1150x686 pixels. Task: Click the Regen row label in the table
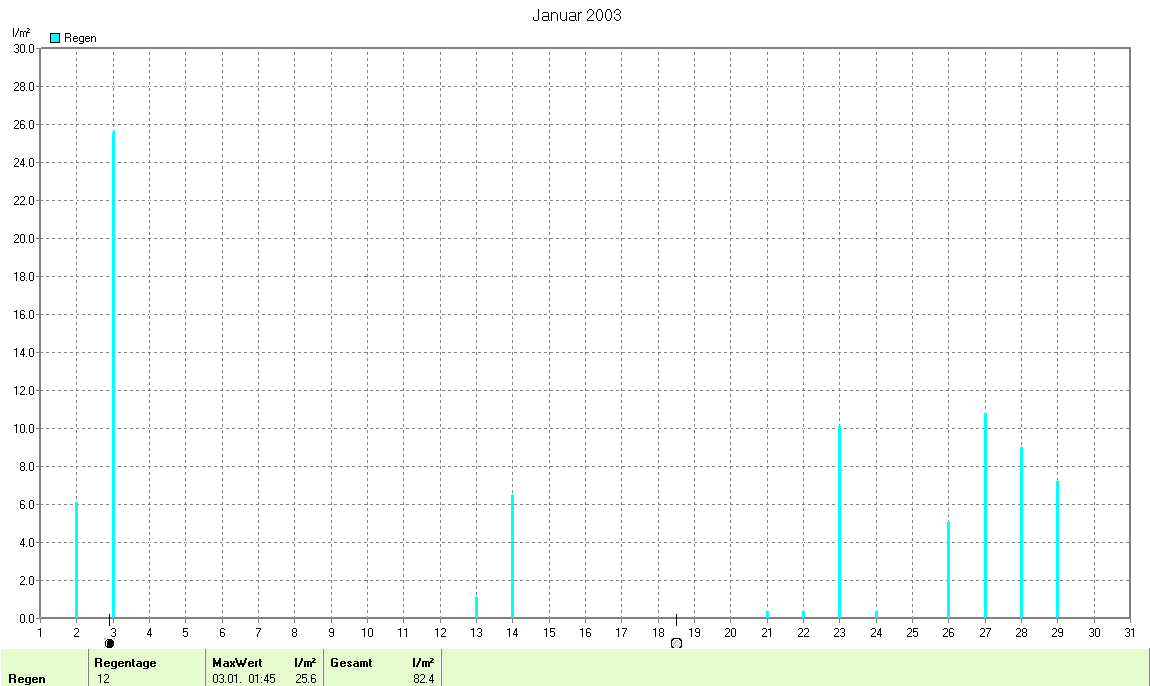coord(26,679)
